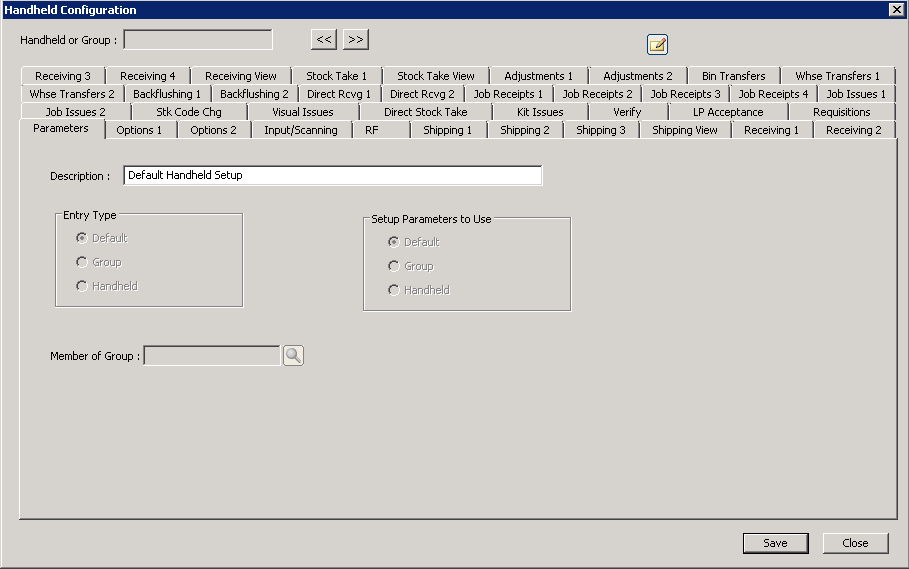Viewport: 909px width, 569px height.
Task: Click the Handheld or Group input field
Action: pyautogui.click(x=197, y=40)
